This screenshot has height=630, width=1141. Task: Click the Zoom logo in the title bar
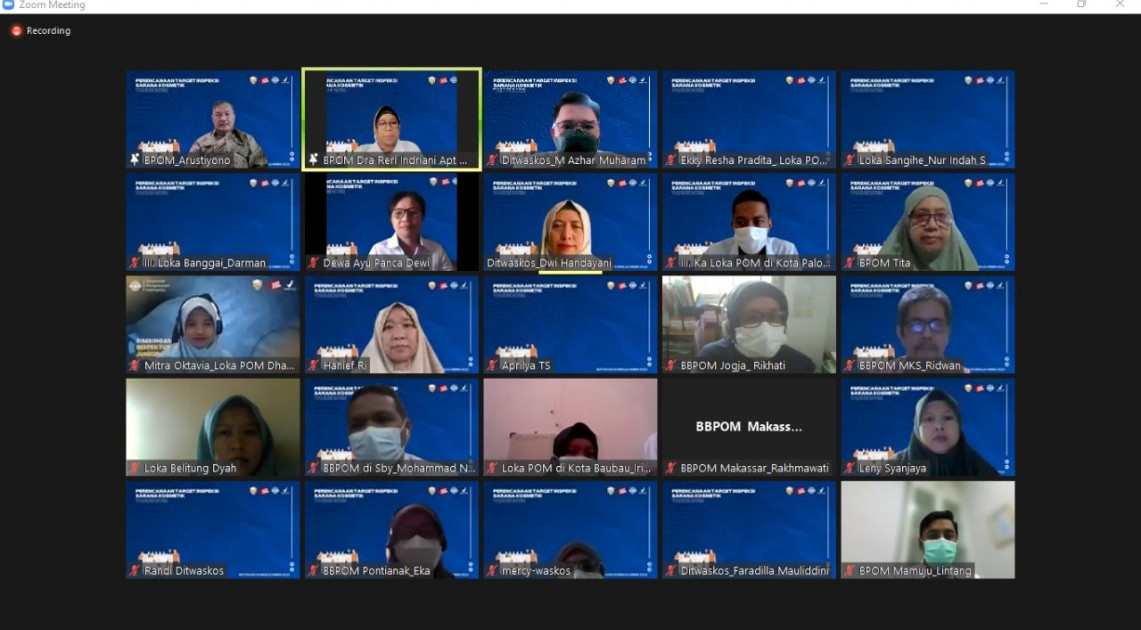(x=8, y=5)
